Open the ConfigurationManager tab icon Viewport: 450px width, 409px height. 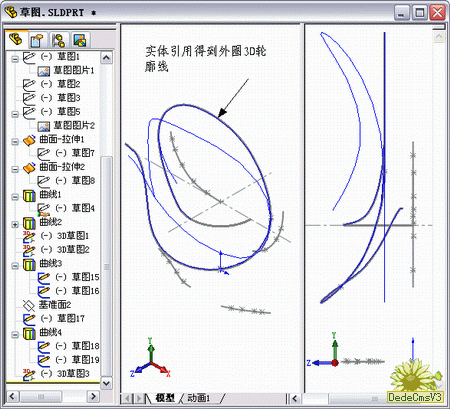[59, 40]
